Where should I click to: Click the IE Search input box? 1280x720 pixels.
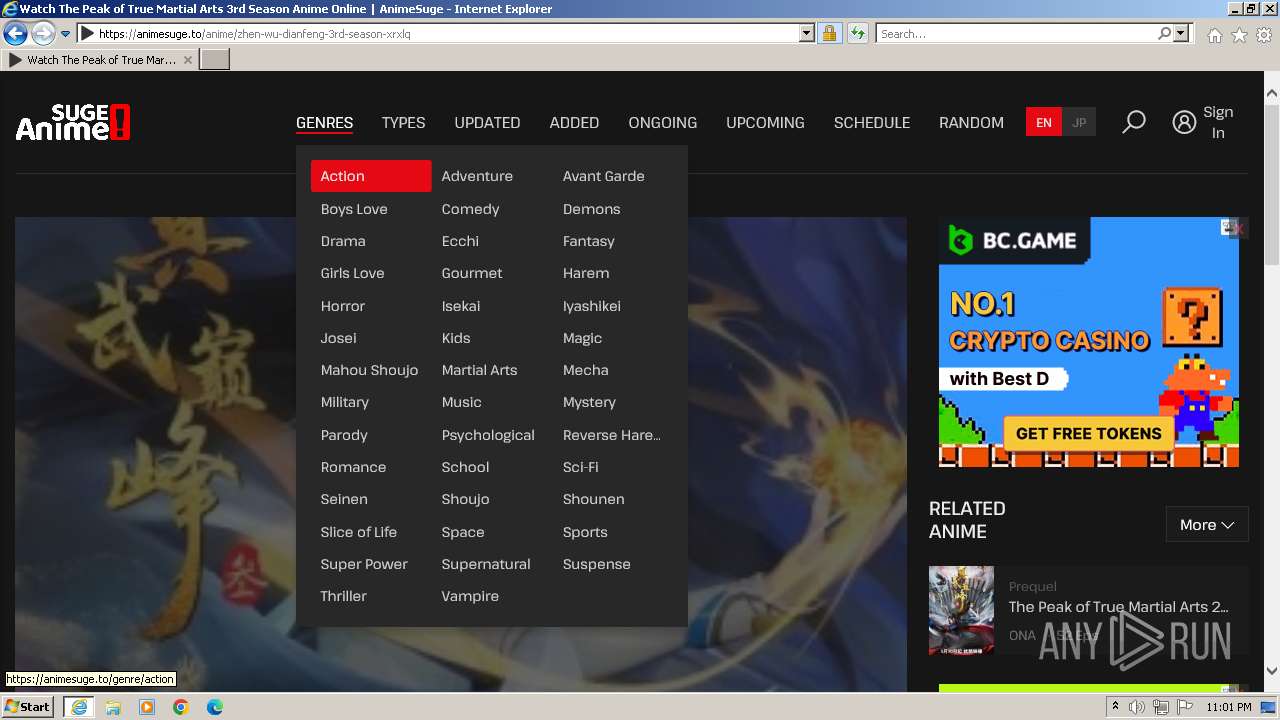[x=1017, y=33]
